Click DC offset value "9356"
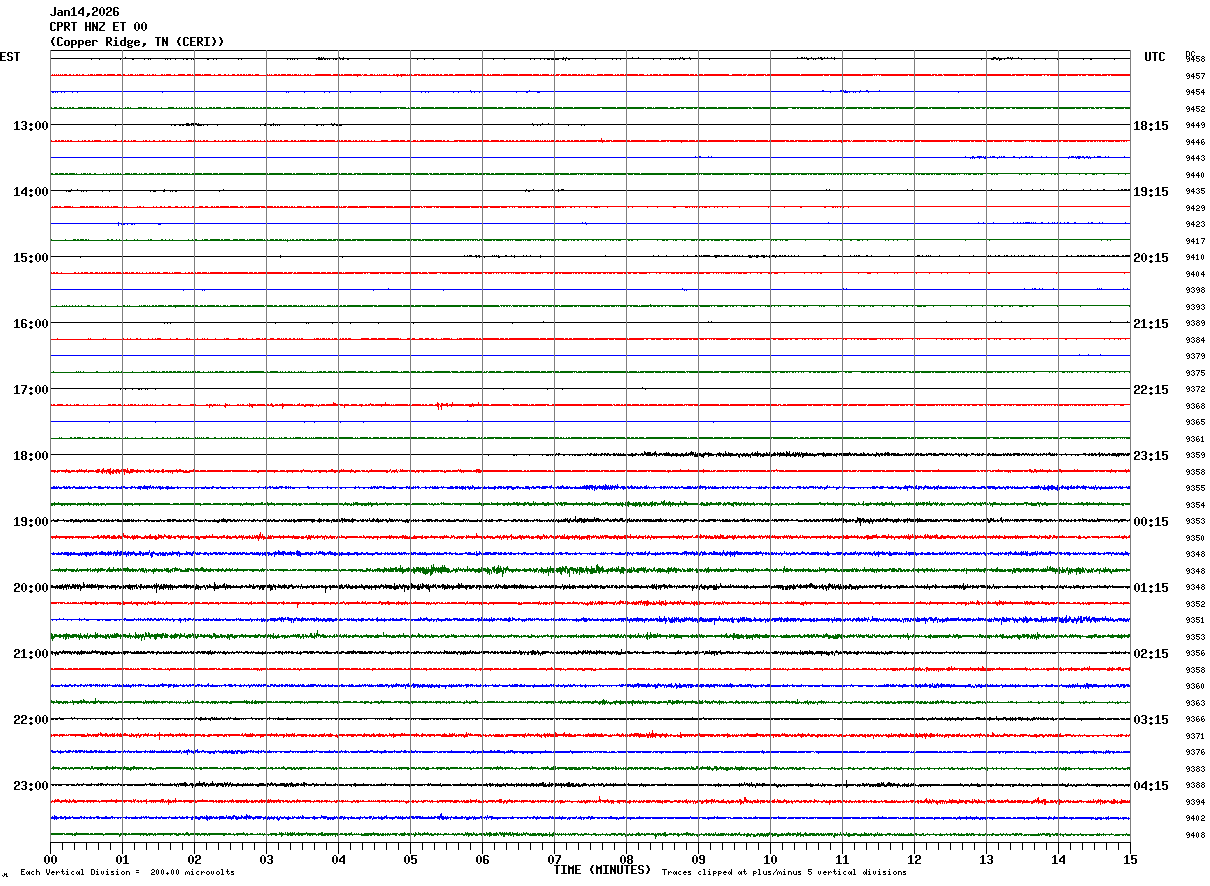 tap(1195, 654)
